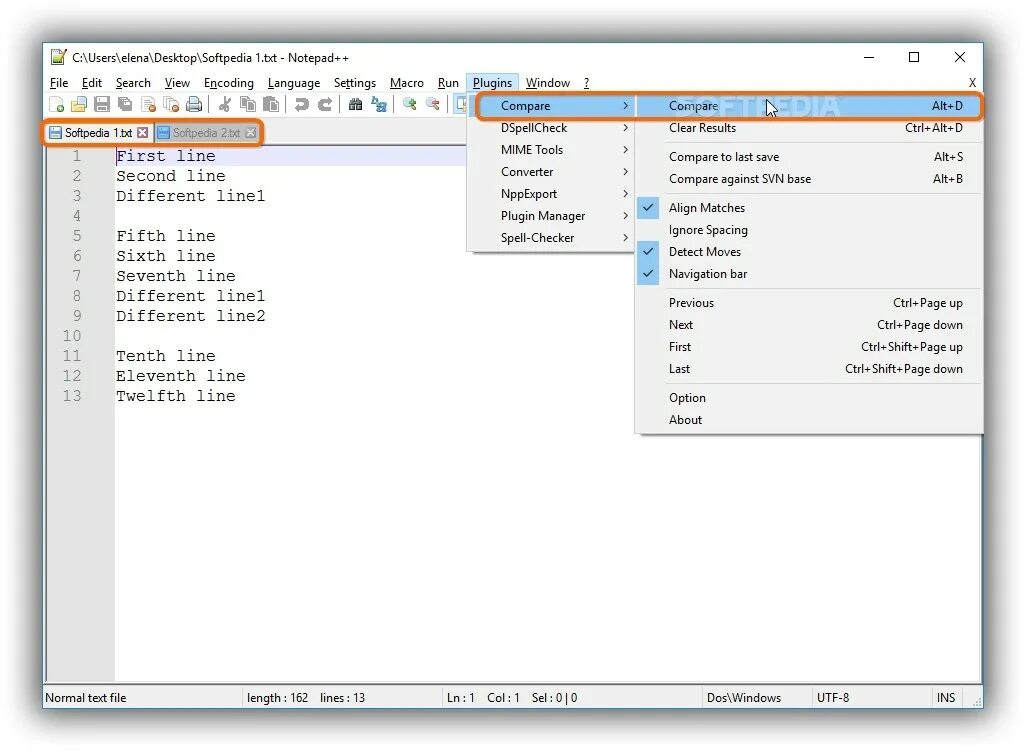Print the document using the Print icon
This screenshot has width=1026, height=751.
click(194, 104)
